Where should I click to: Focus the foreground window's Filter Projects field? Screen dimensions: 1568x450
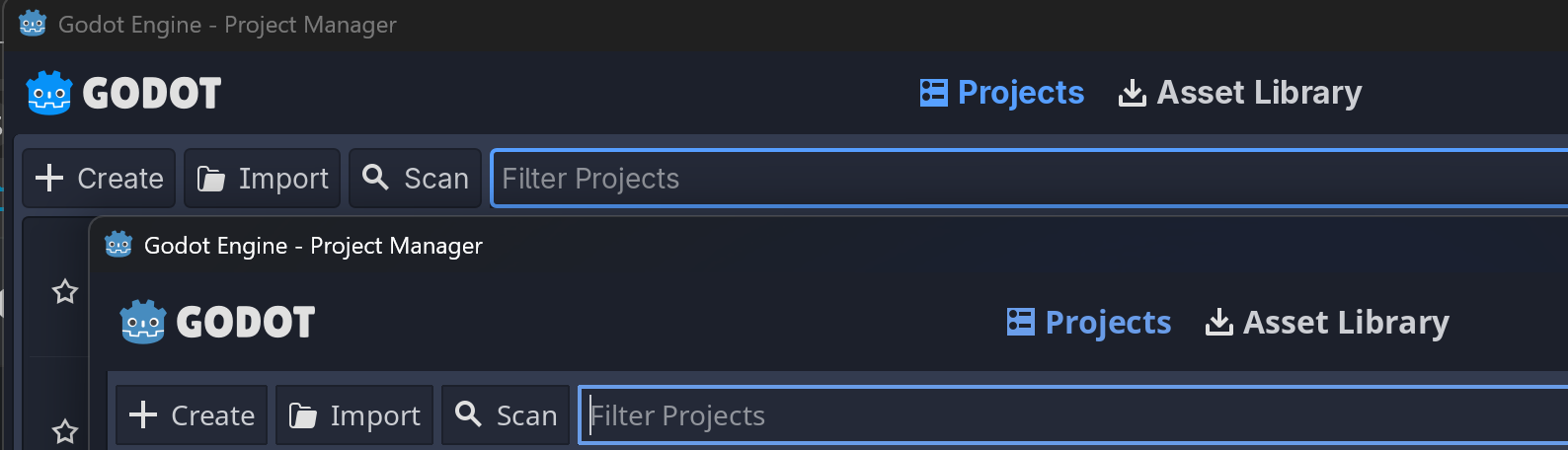pyautogui.click(x=987, y=415)
